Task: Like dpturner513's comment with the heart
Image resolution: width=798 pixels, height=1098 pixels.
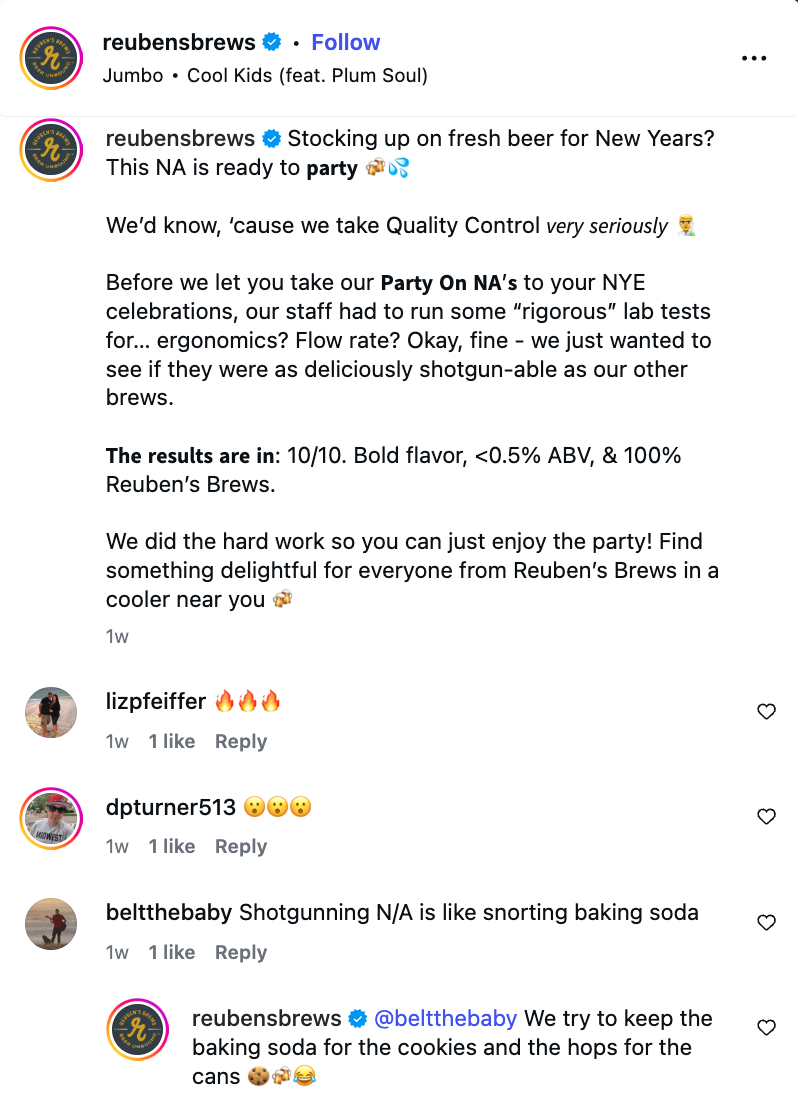Action: tap(766, 817)
